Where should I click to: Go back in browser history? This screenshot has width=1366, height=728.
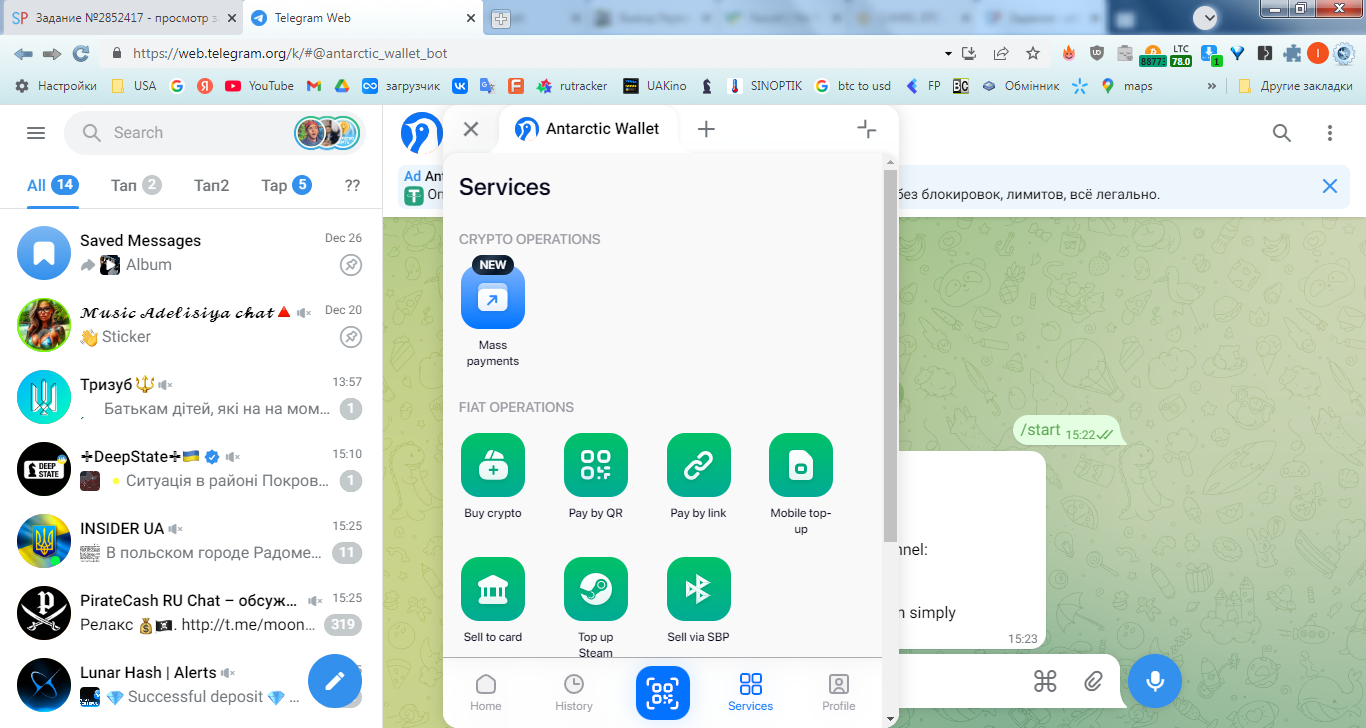[24, 53]
